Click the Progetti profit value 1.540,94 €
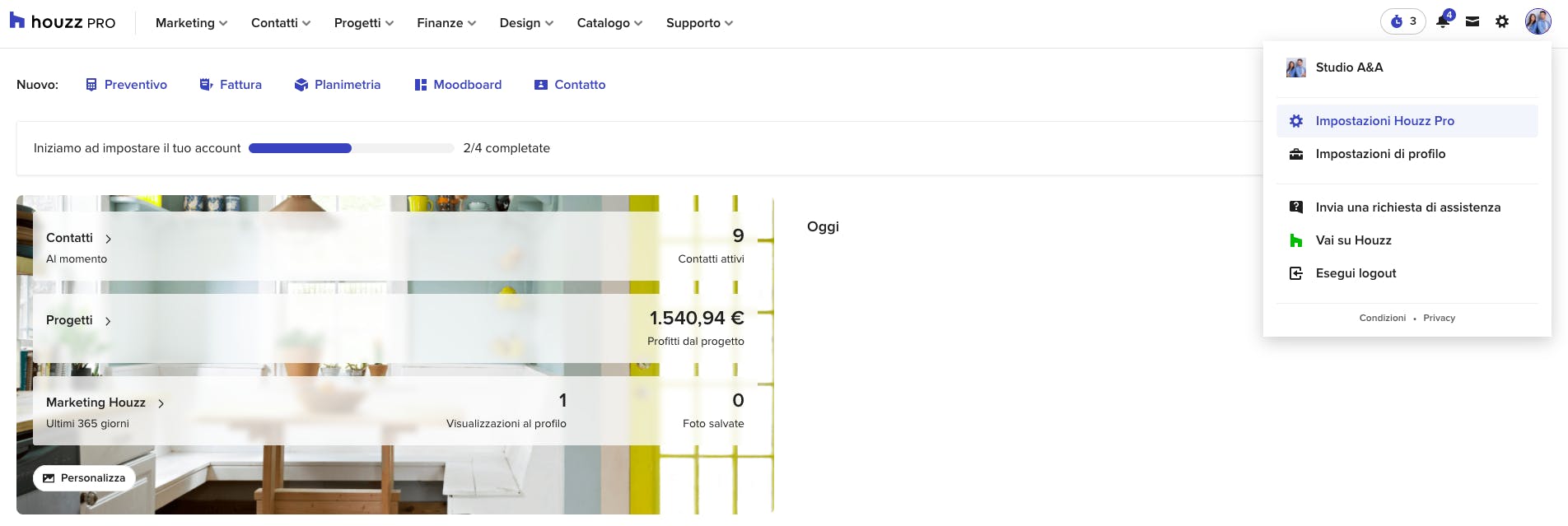This screenshot has width=1568, height=526. 696,319
